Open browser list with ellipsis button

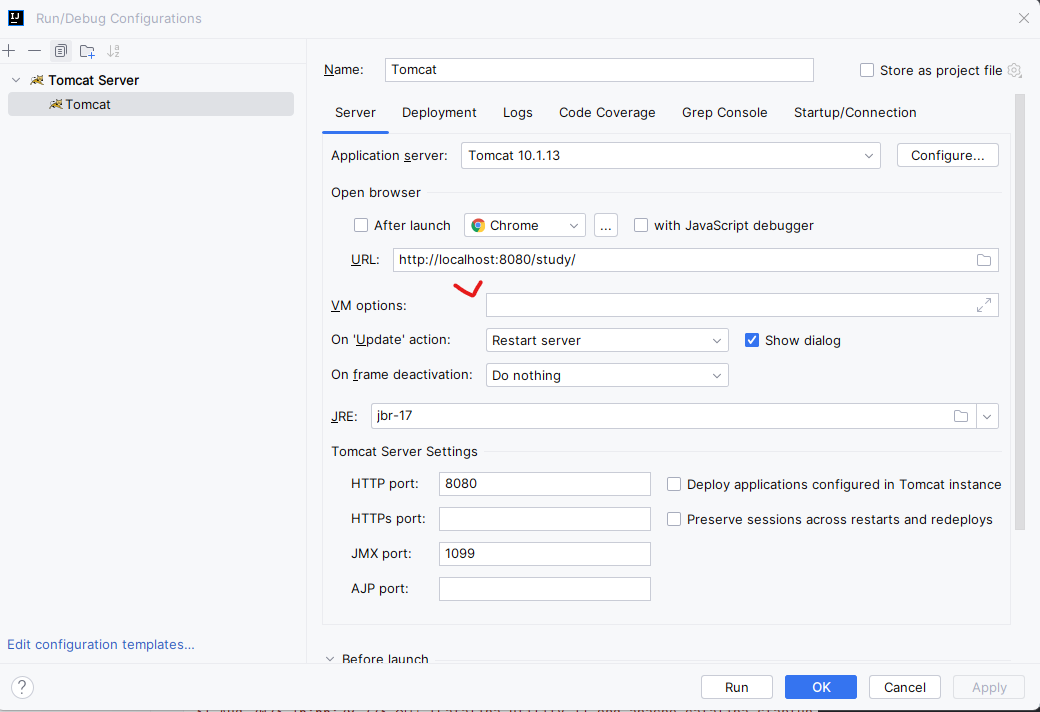coord(606,226)
